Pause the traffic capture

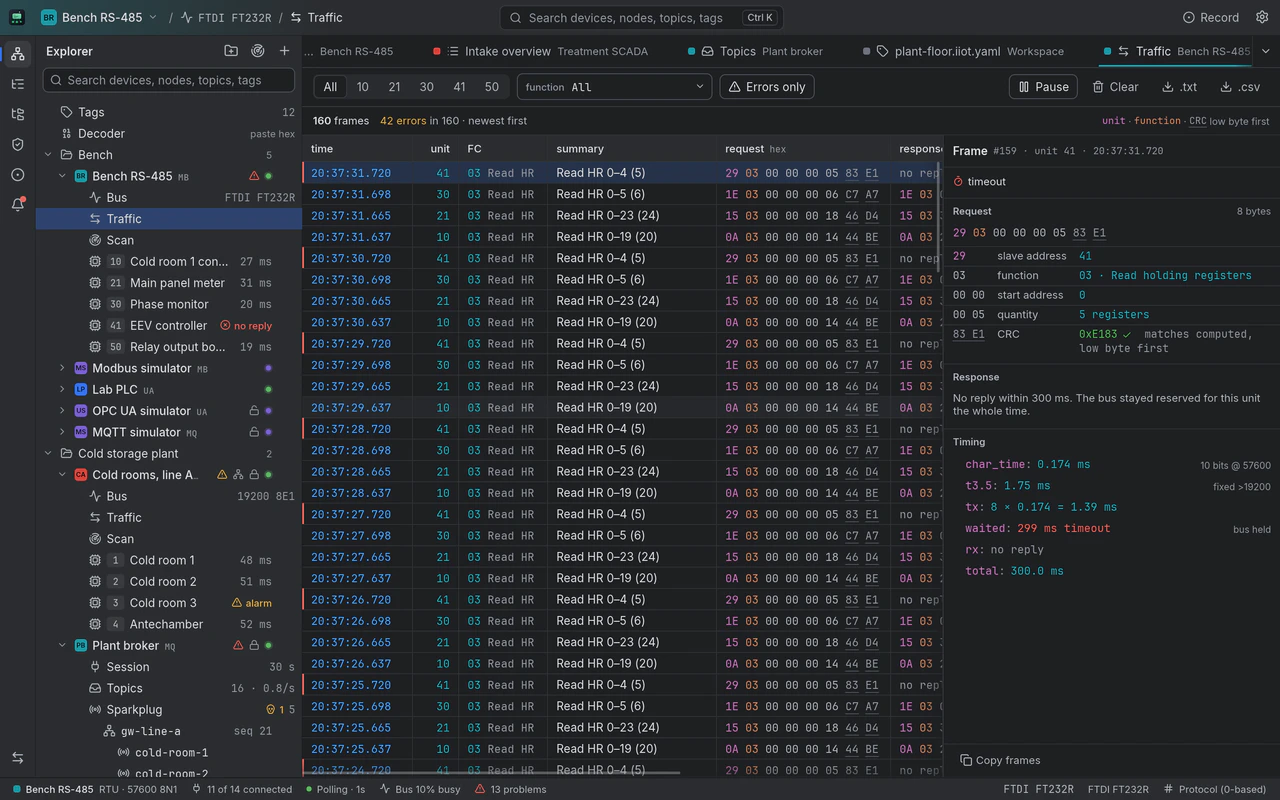(x=1043, y=87)
